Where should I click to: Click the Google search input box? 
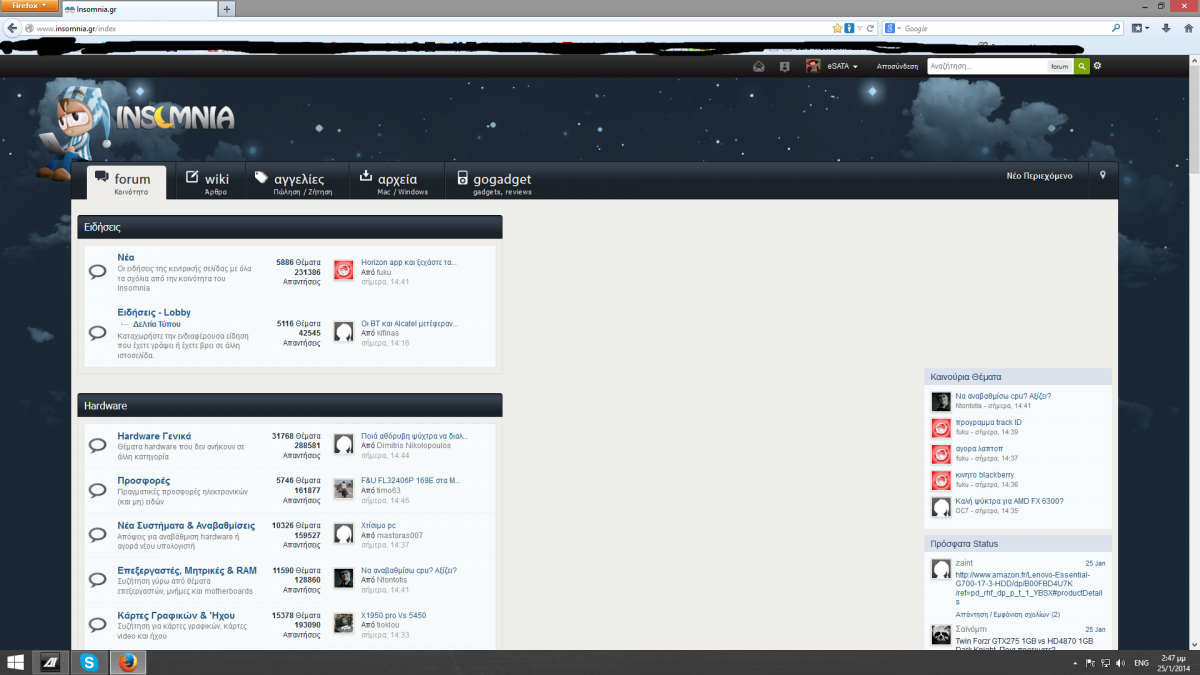pos(1005,28)
